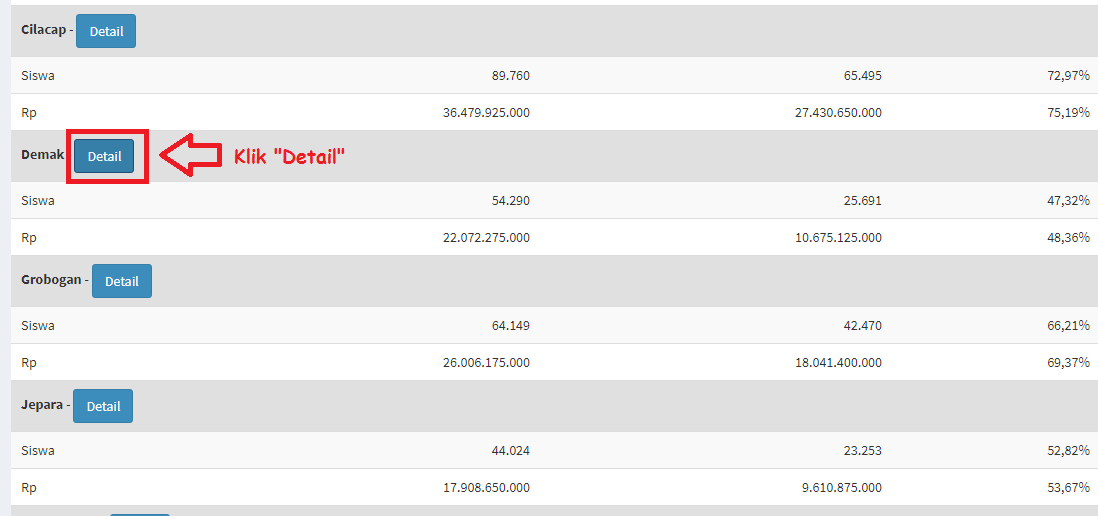Click Grobogan Siswa value 42.470

[x=863, y=326]
